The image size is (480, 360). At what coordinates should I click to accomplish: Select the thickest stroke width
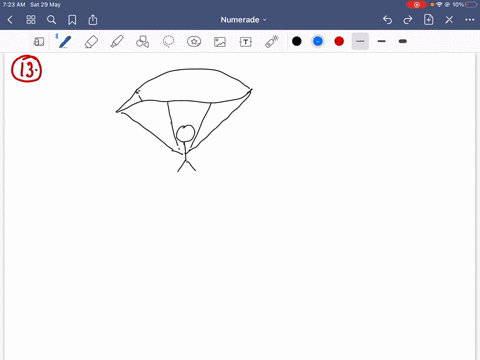pyautogui.click(x=403, y=41)
